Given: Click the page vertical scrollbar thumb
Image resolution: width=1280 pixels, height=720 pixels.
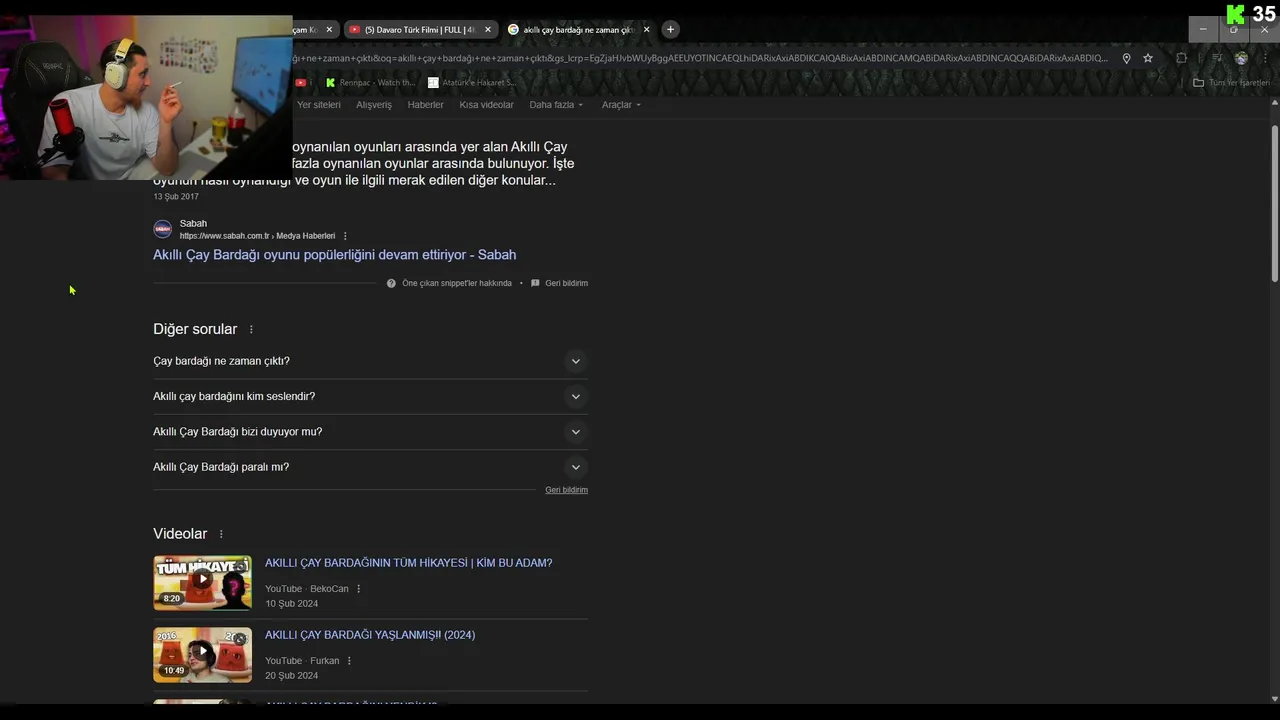Looking at the screenshot, I should (x=1274, y=203).
